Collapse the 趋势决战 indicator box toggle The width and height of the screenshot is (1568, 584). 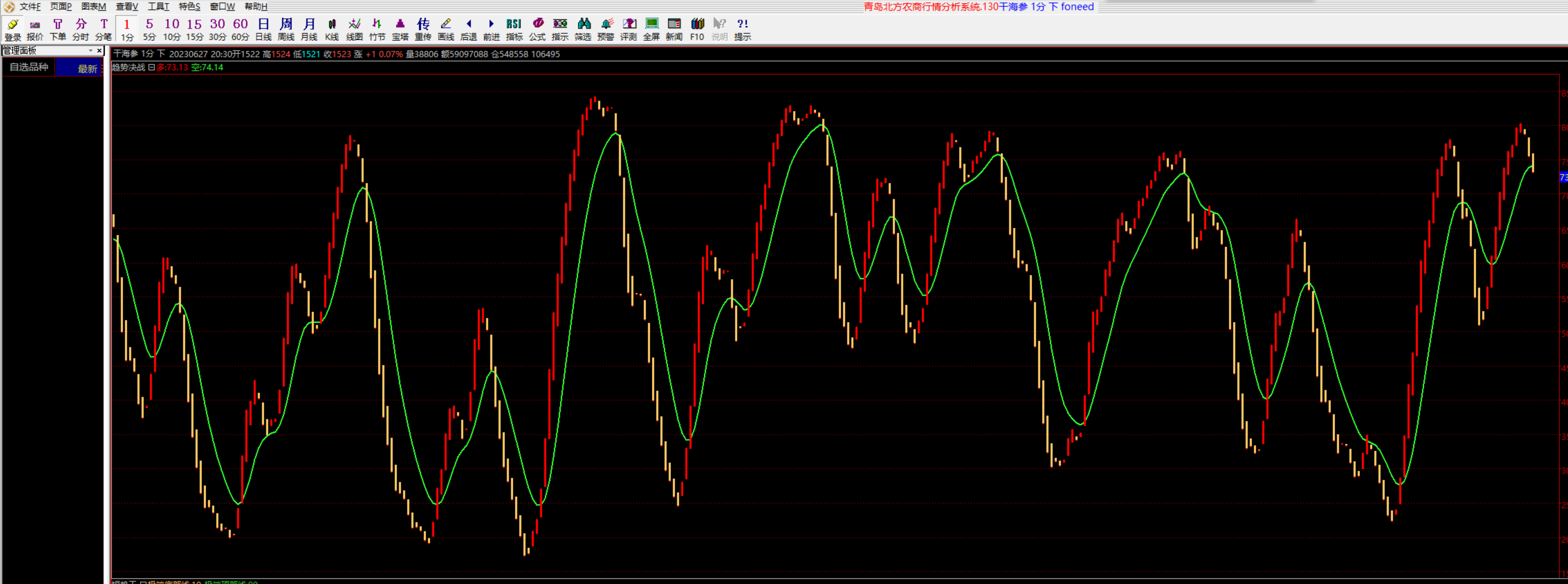[x=152, y=68]
